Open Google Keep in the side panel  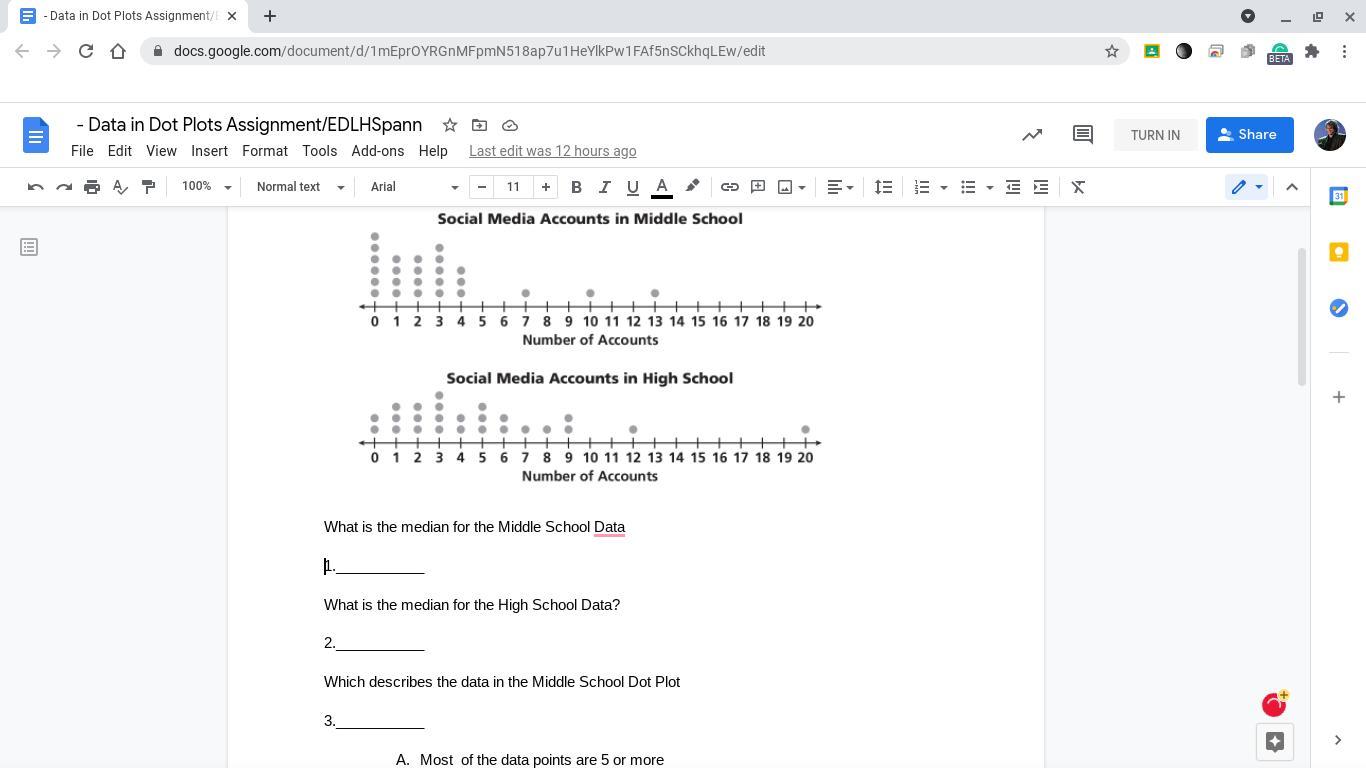[1339, 252]
